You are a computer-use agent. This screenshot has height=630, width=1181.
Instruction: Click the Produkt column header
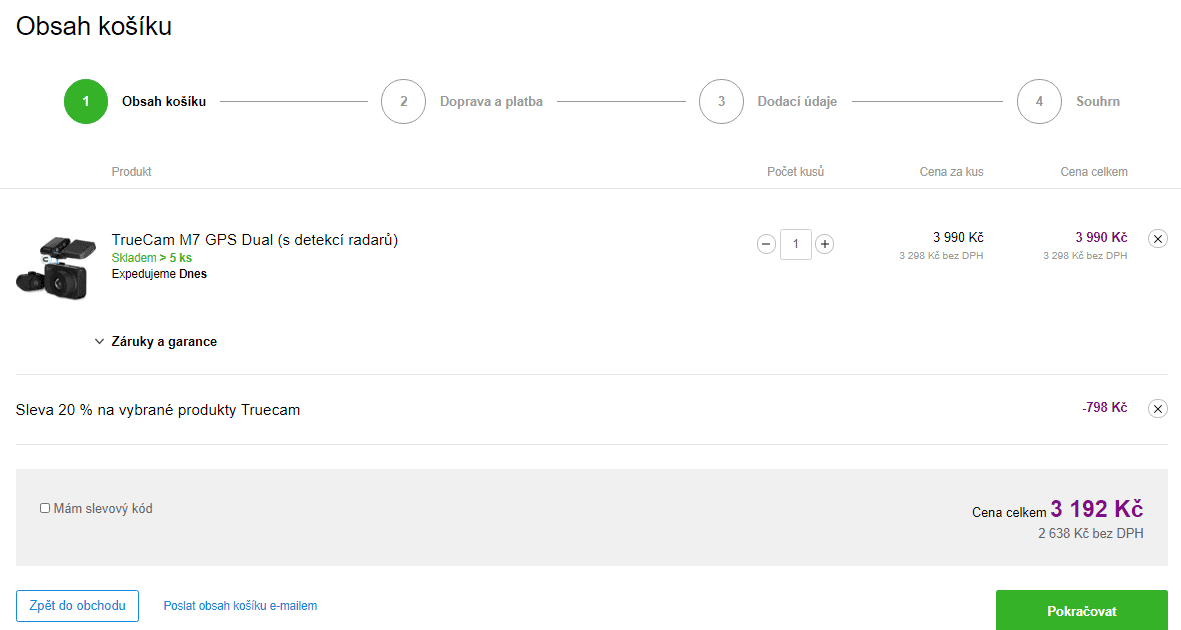(132, 172)
